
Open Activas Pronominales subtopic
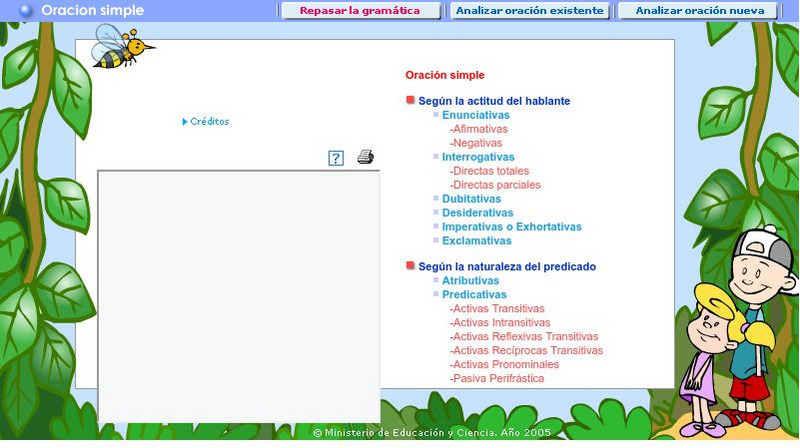click(x=504, y=364)
